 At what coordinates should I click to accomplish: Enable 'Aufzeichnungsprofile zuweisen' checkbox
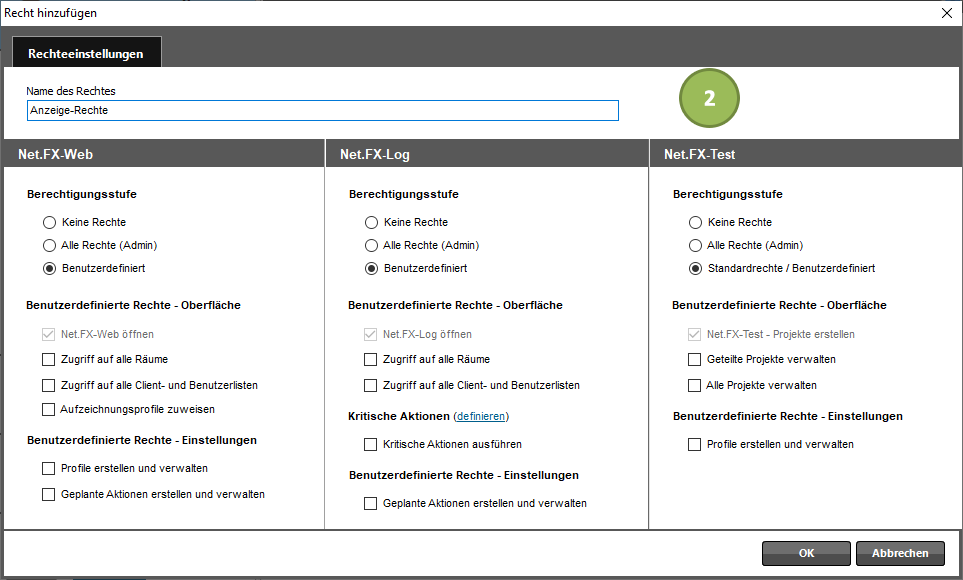(x=49, y=409)
